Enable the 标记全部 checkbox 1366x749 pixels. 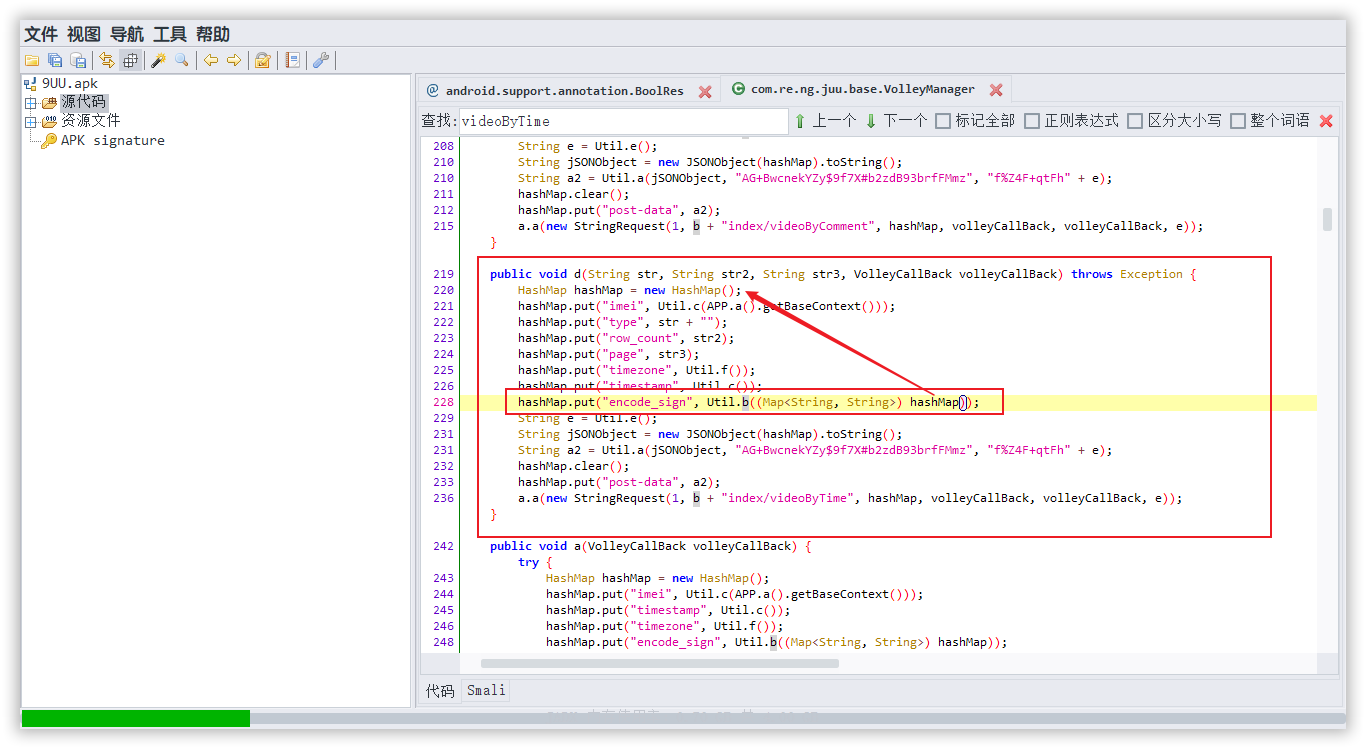(943, 121)
